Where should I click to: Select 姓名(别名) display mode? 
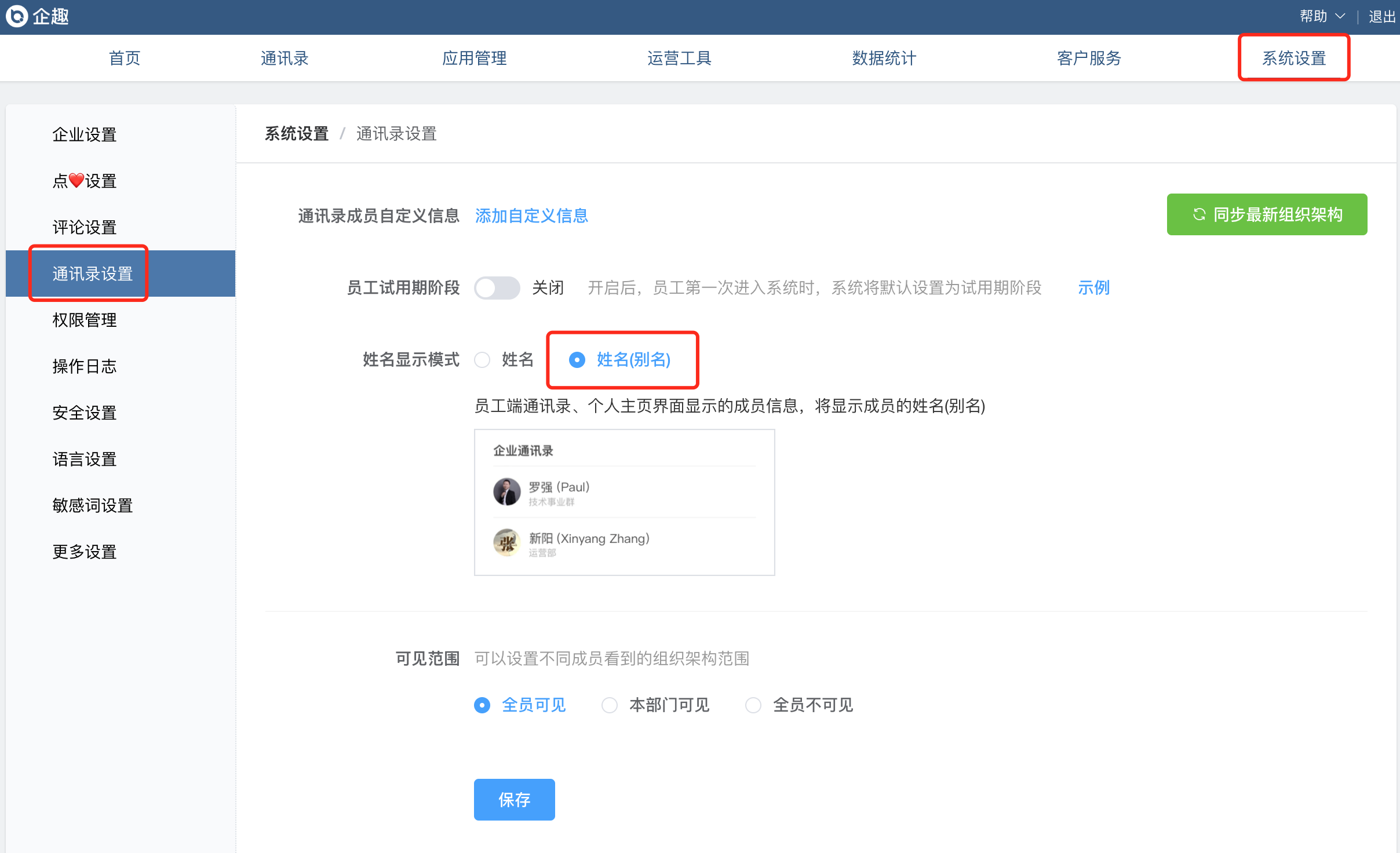click(577, 360)
